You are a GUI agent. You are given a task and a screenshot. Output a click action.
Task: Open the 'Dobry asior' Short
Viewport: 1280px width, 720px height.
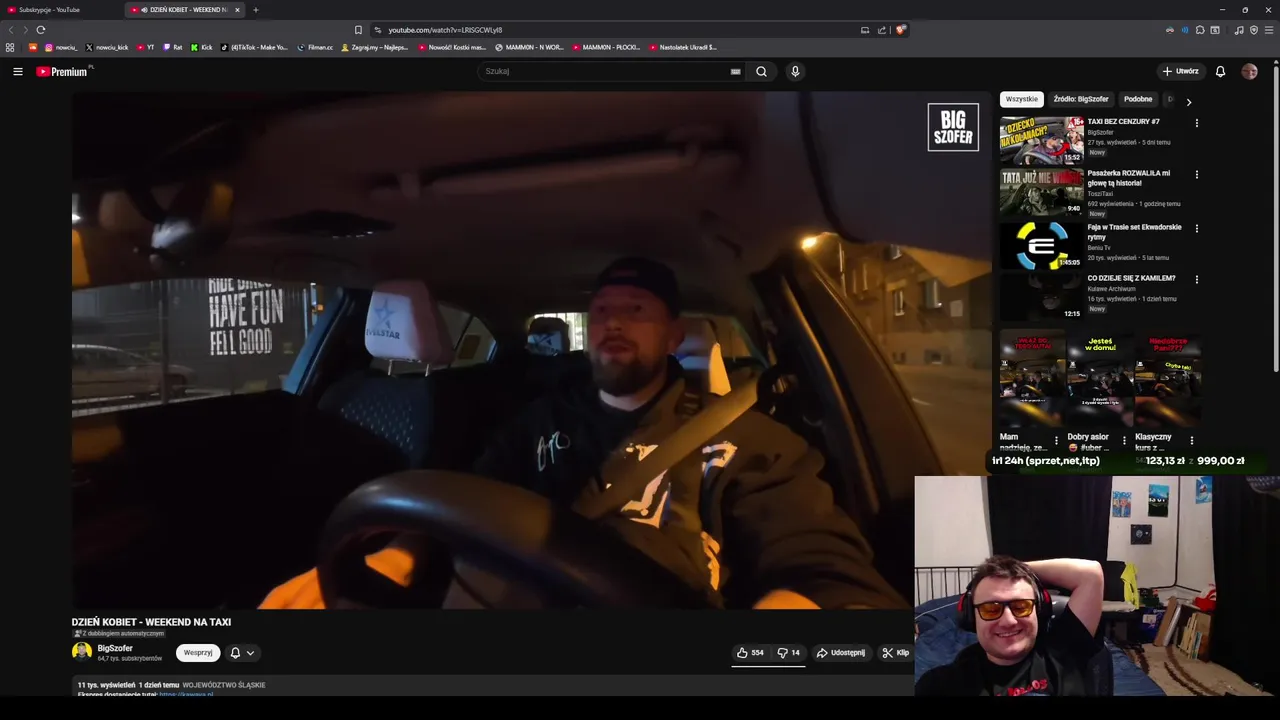(1098, 380)
